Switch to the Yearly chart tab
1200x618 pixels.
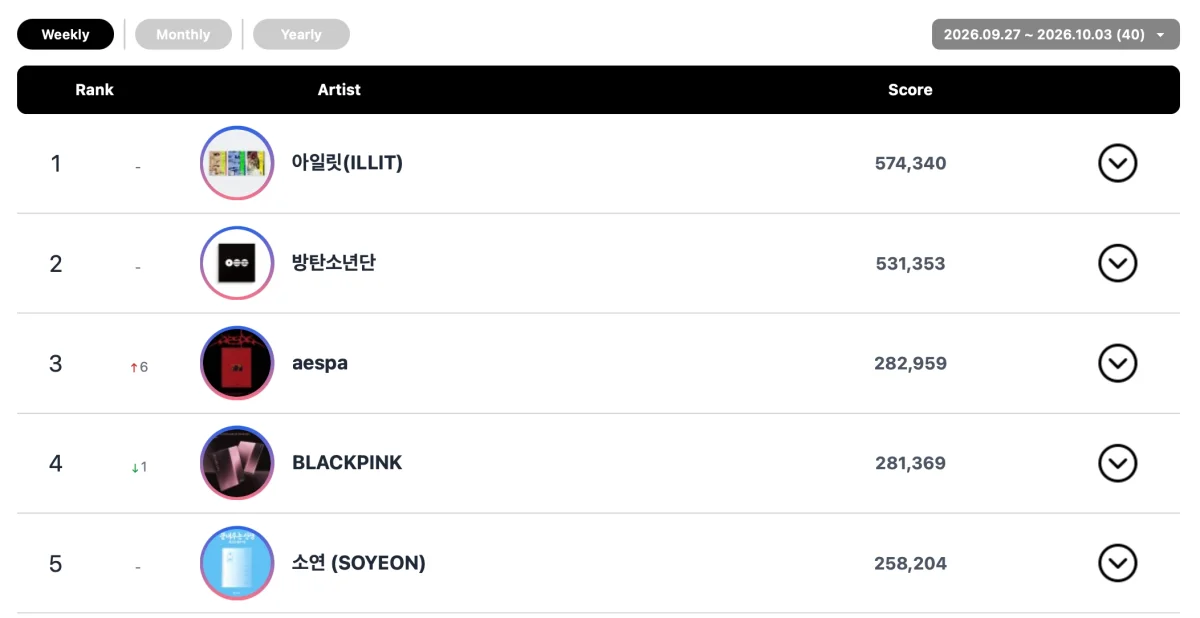301,34
